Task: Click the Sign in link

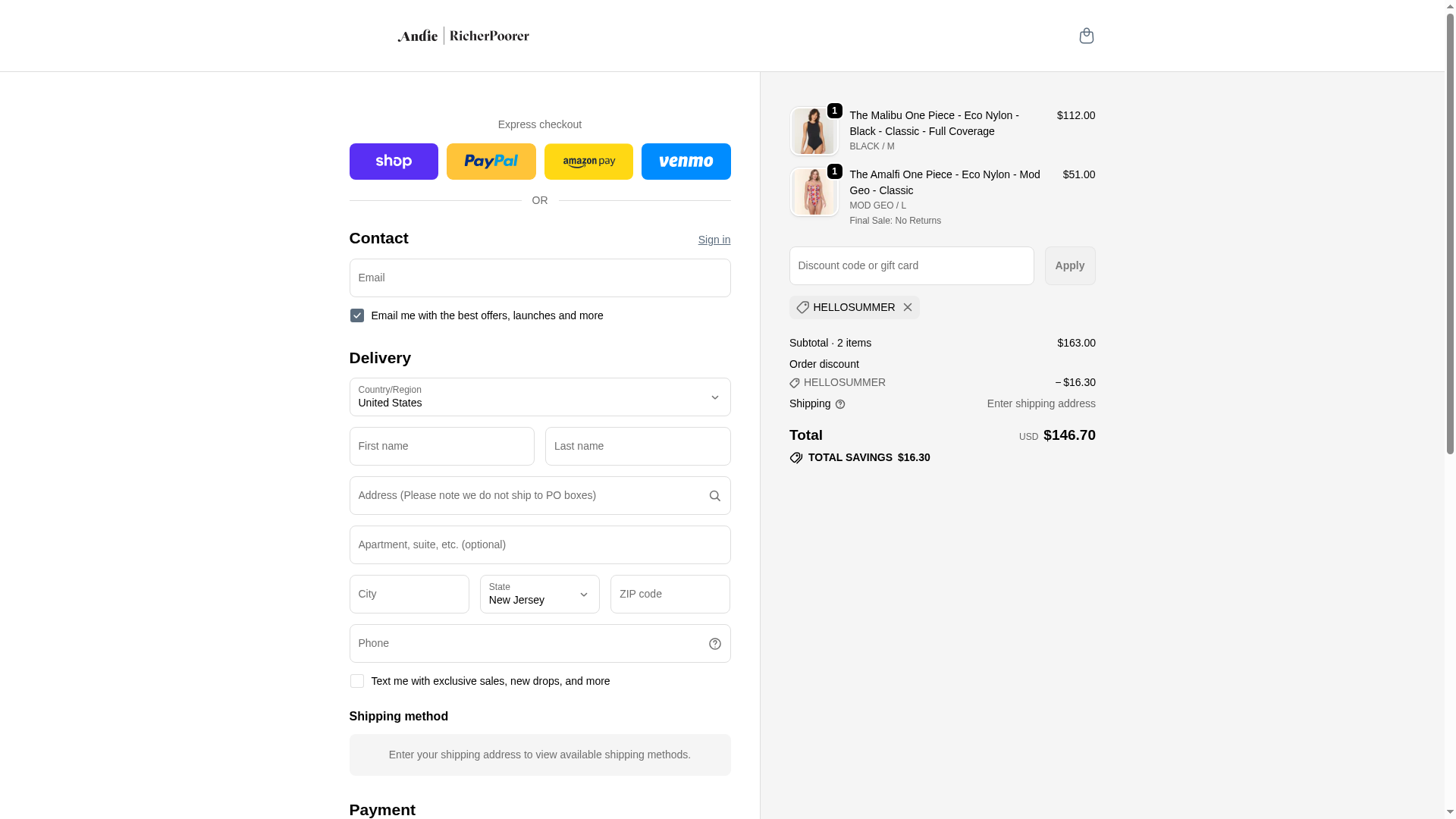Action: (714, 240)
